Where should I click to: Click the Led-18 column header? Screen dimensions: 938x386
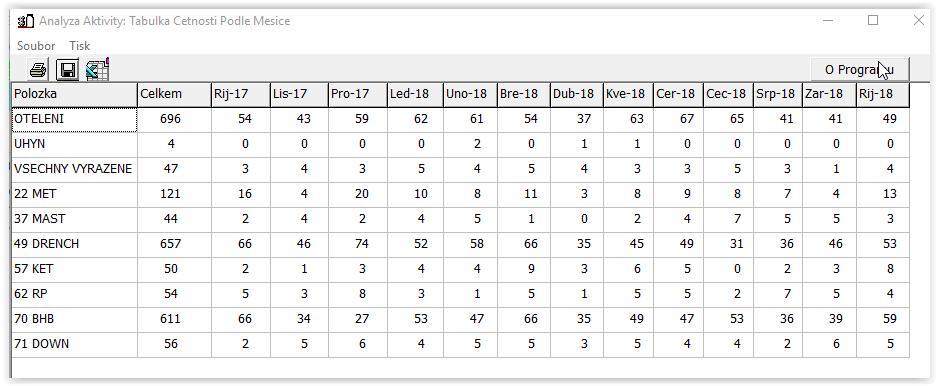[415, 95]
